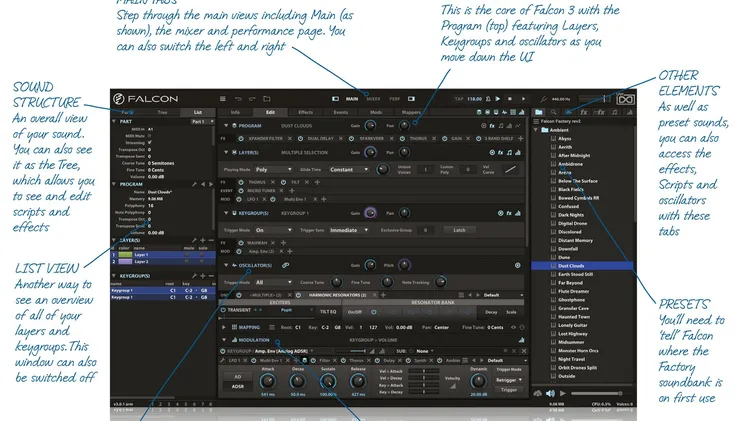Click the Latch button
The height and width of the screenshot is (421, 750).
(x=459, y=230)
